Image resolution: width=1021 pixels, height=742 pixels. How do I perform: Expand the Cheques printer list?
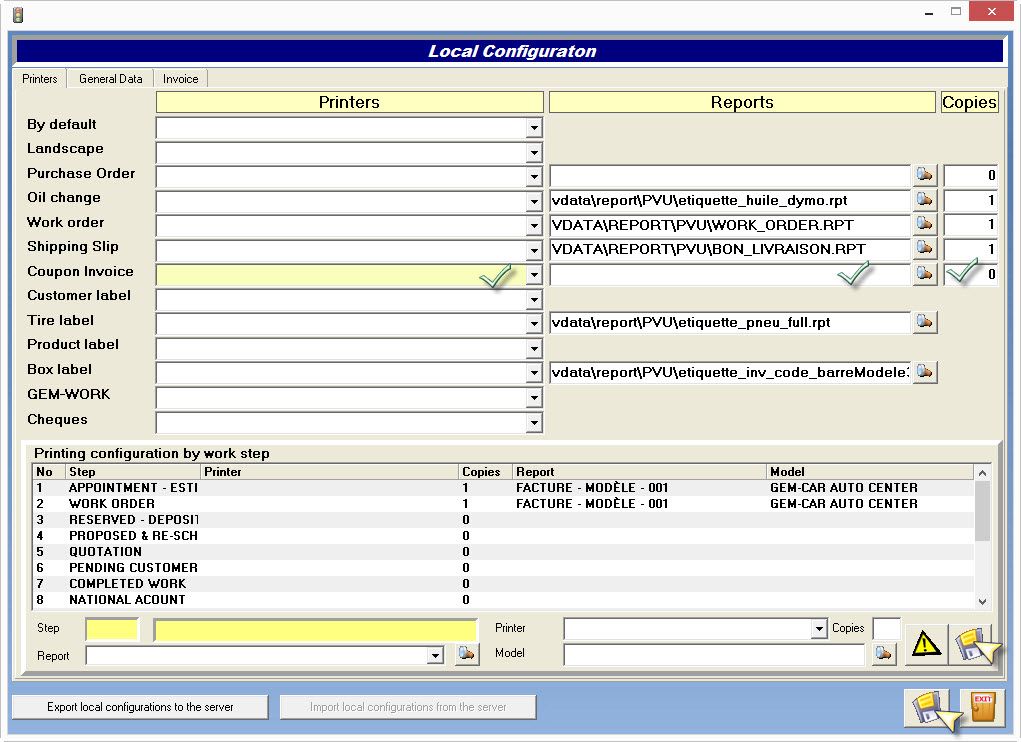(534, 423)
